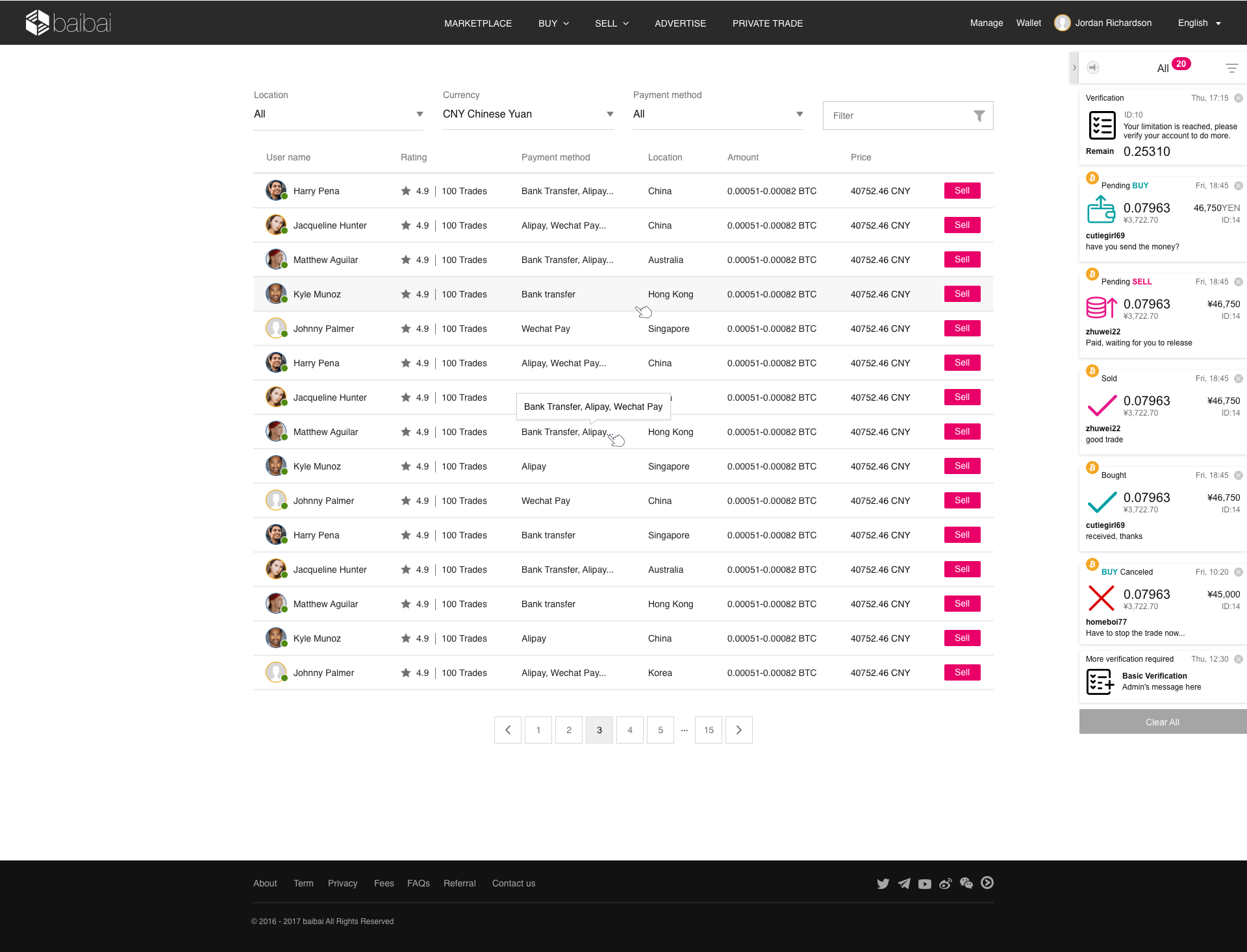
Task: Dismiss the Pending BUY notification
Action: 1239,186
